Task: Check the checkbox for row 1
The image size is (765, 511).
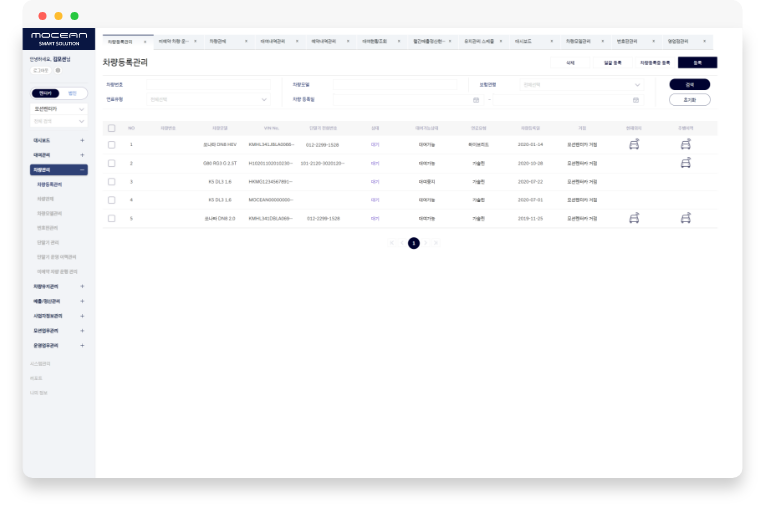Action: point(112,145)
